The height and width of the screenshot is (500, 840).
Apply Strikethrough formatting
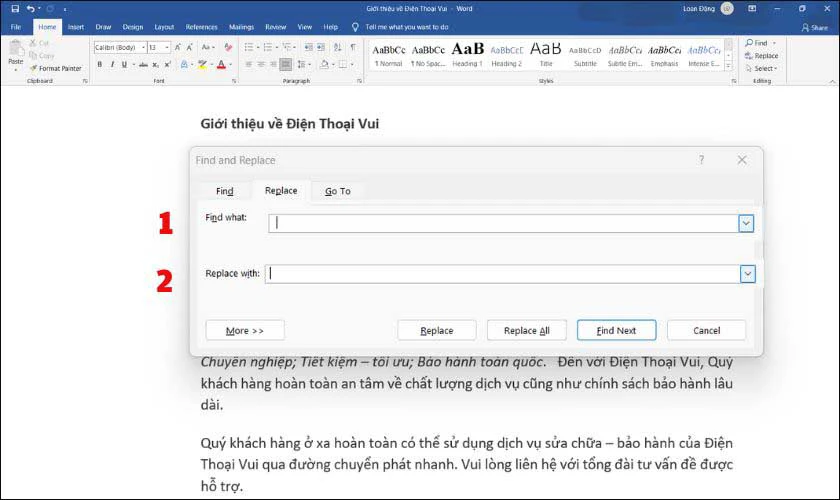click(x=143, y=64)
